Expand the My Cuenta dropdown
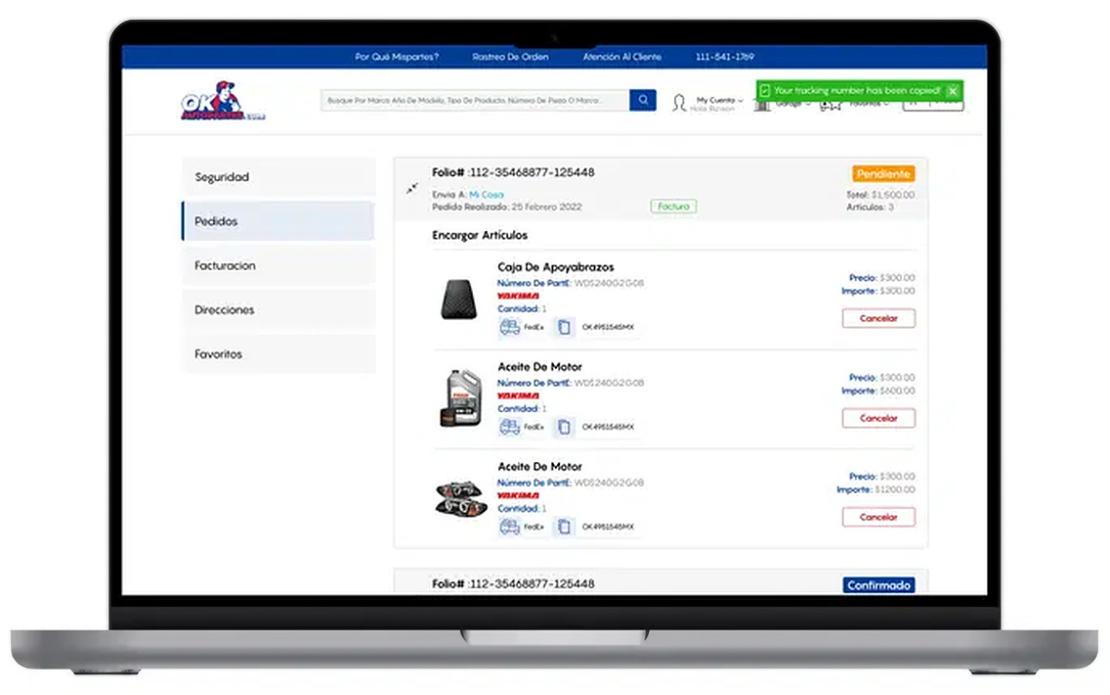Viewport: 1110px width, 695px height. pos(720,100)
